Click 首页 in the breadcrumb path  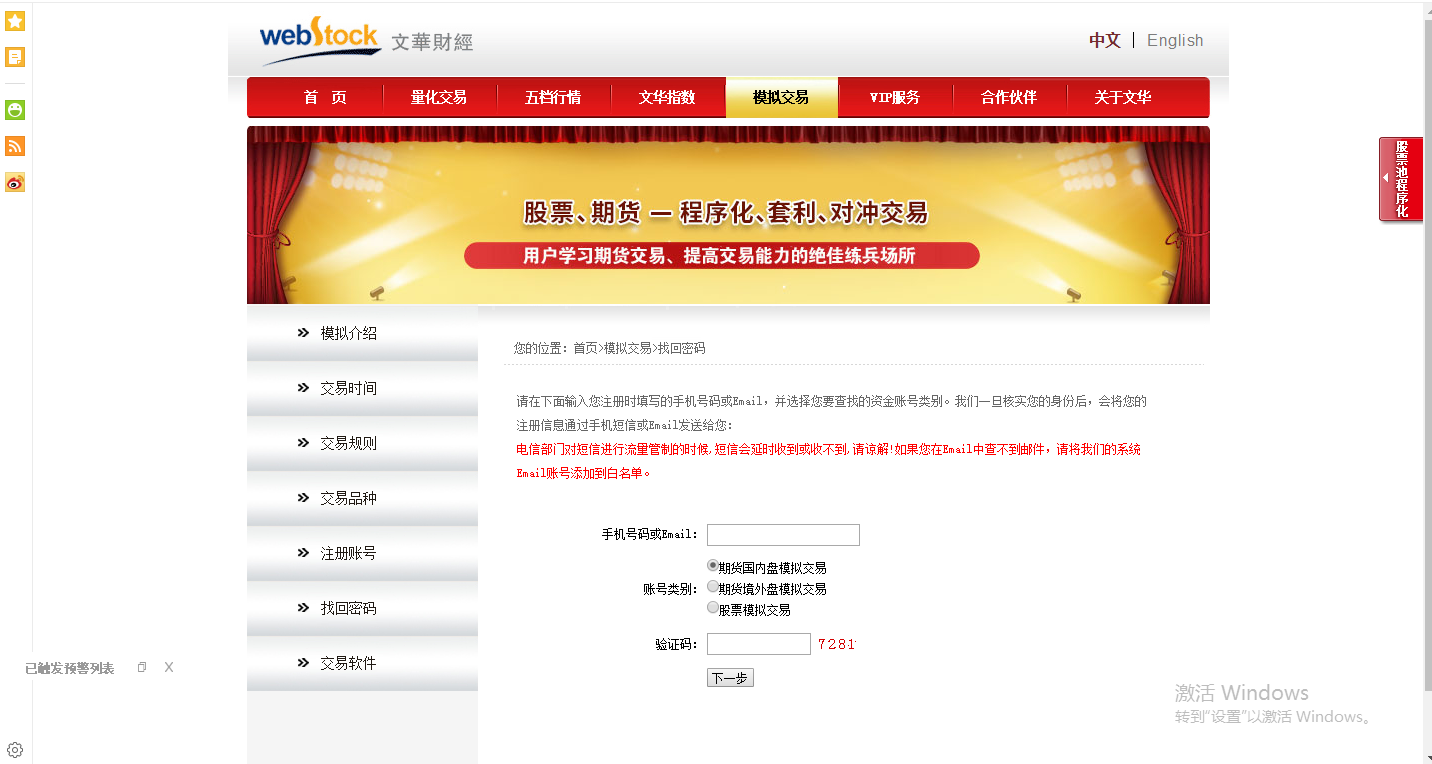[585, 348]
